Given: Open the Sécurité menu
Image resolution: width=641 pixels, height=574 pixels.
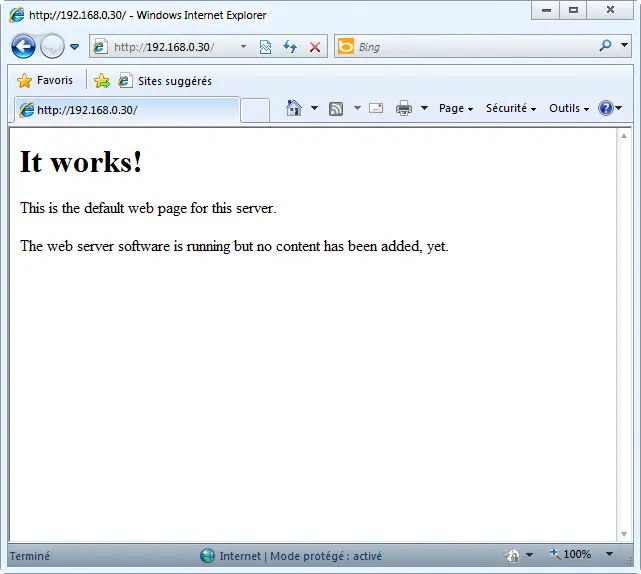Looking at the screenshot, I should click(511, 108).
